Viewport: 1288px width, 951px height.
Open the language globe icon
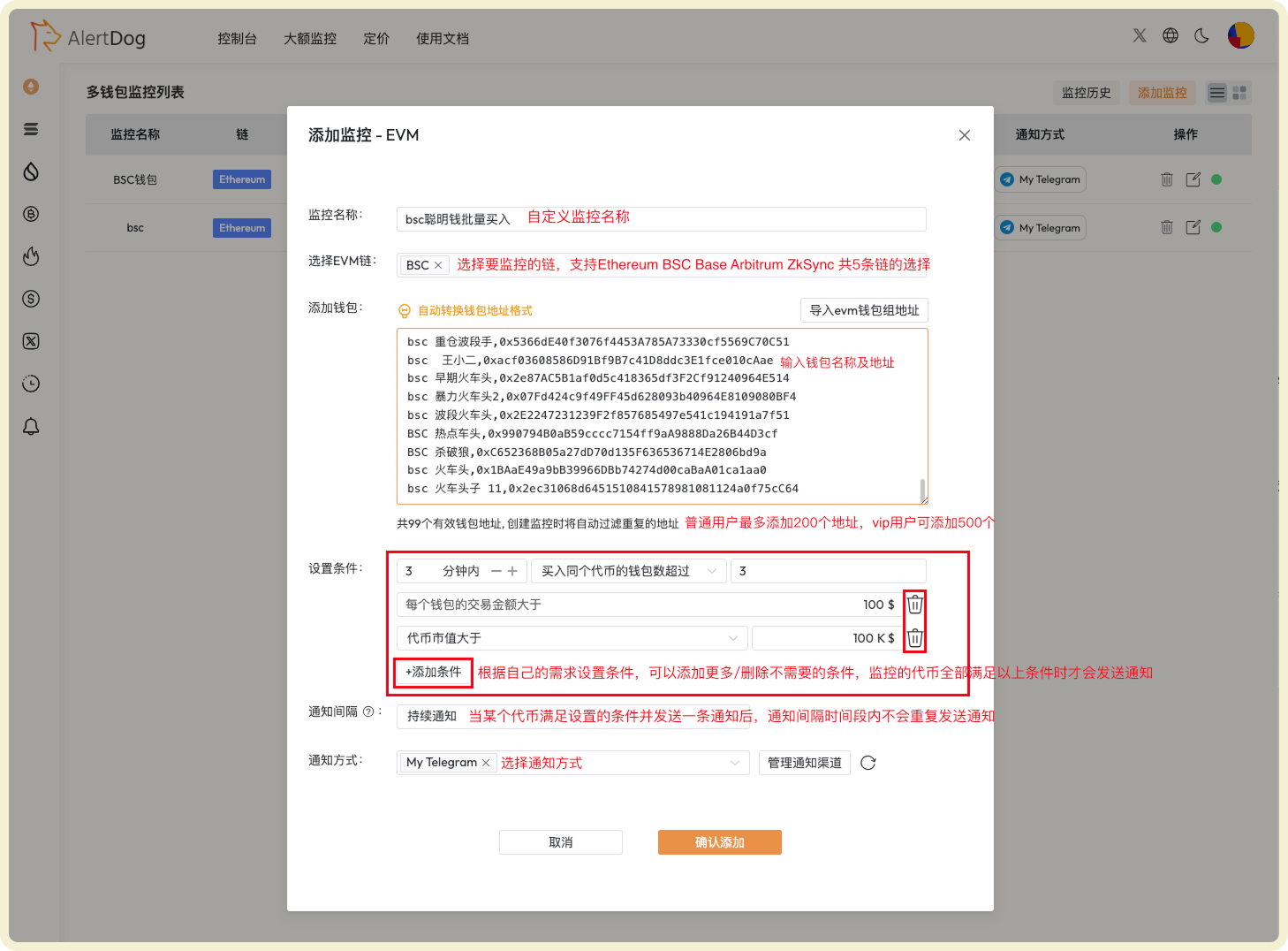(x=1171, y=35)
